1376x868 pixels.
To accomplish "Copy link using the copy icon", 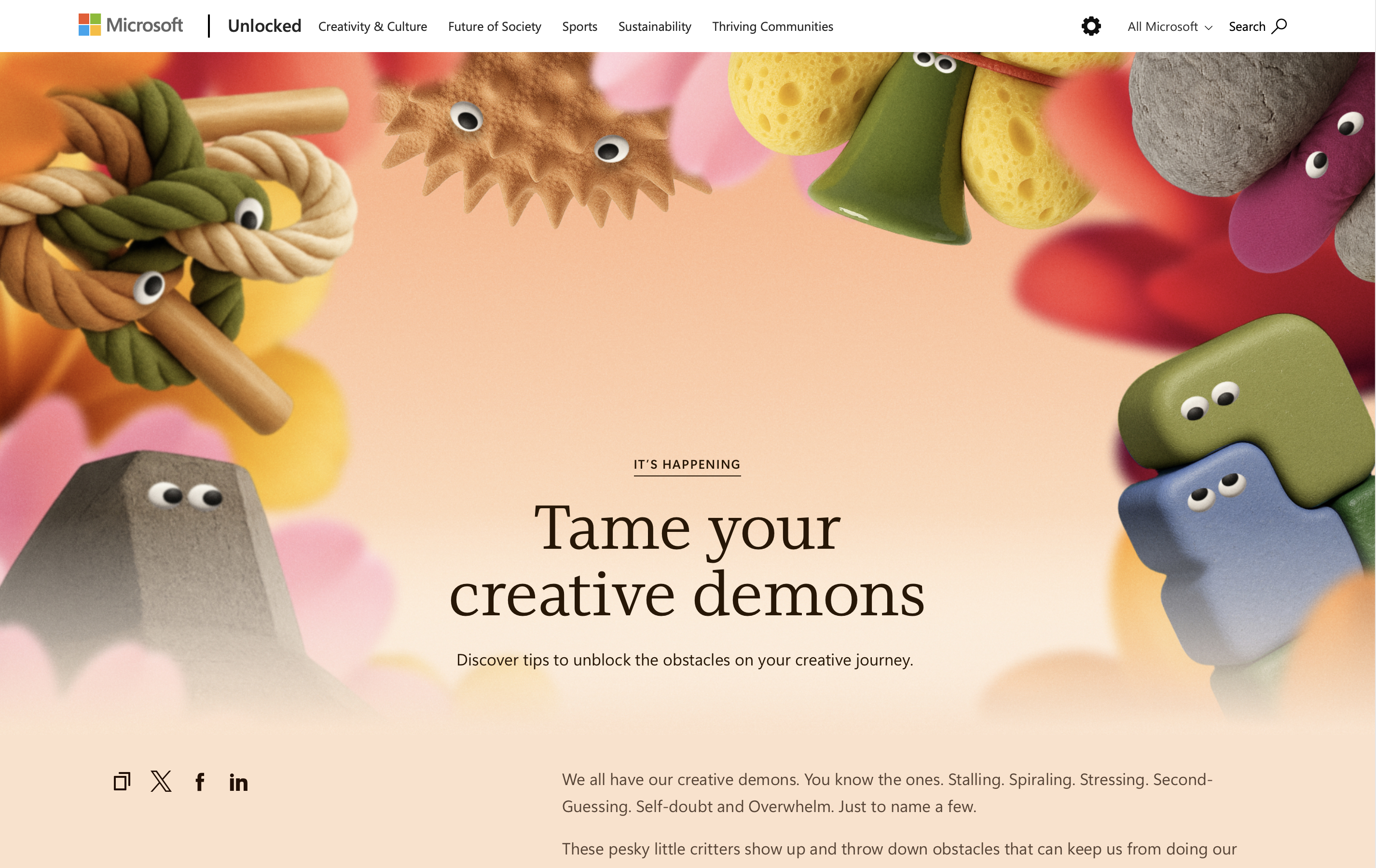I will pyautogui.click(x=122, y=781).
